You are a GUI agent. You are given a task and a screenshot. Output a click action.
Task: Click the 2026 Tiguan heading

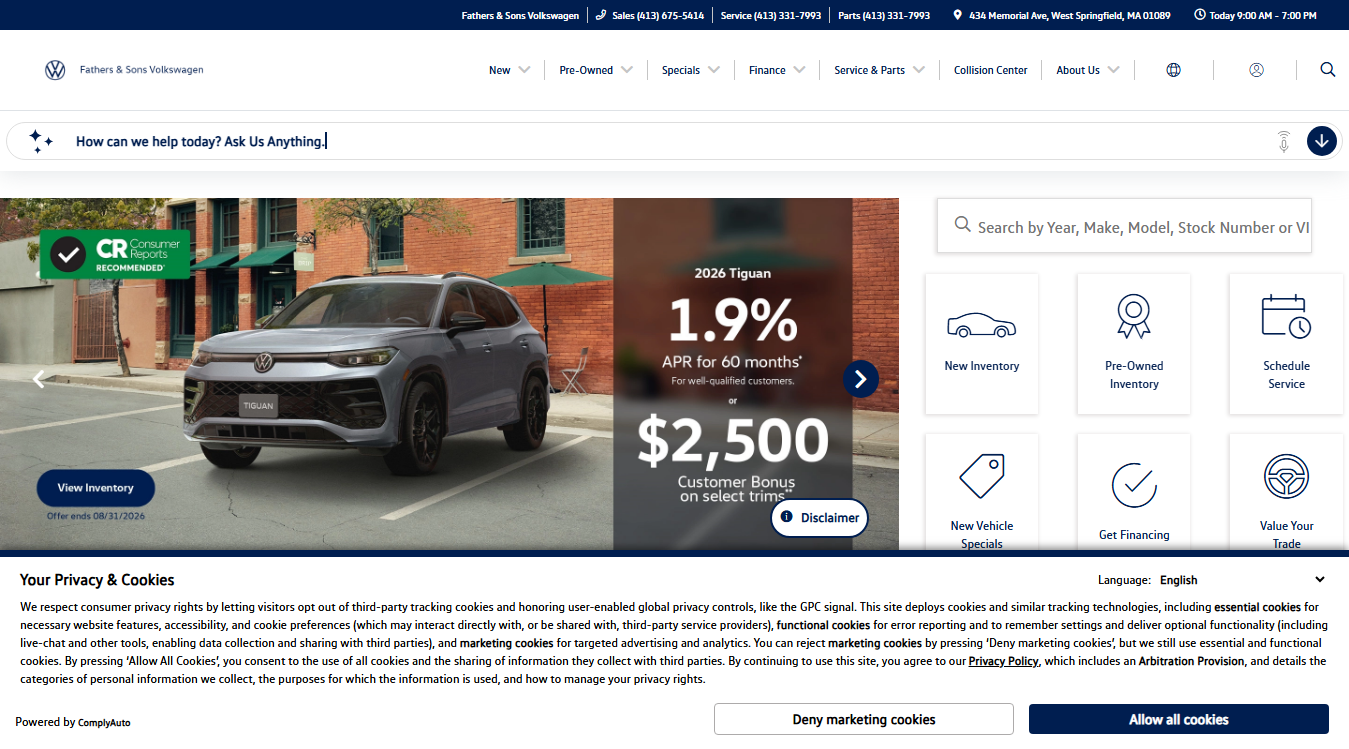coord(733,273)
